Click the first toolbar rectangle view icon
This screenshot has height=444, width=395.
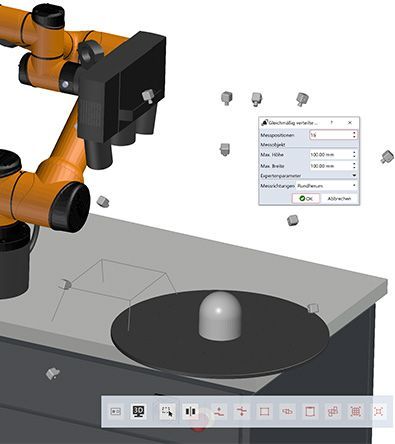click(116, 411)
